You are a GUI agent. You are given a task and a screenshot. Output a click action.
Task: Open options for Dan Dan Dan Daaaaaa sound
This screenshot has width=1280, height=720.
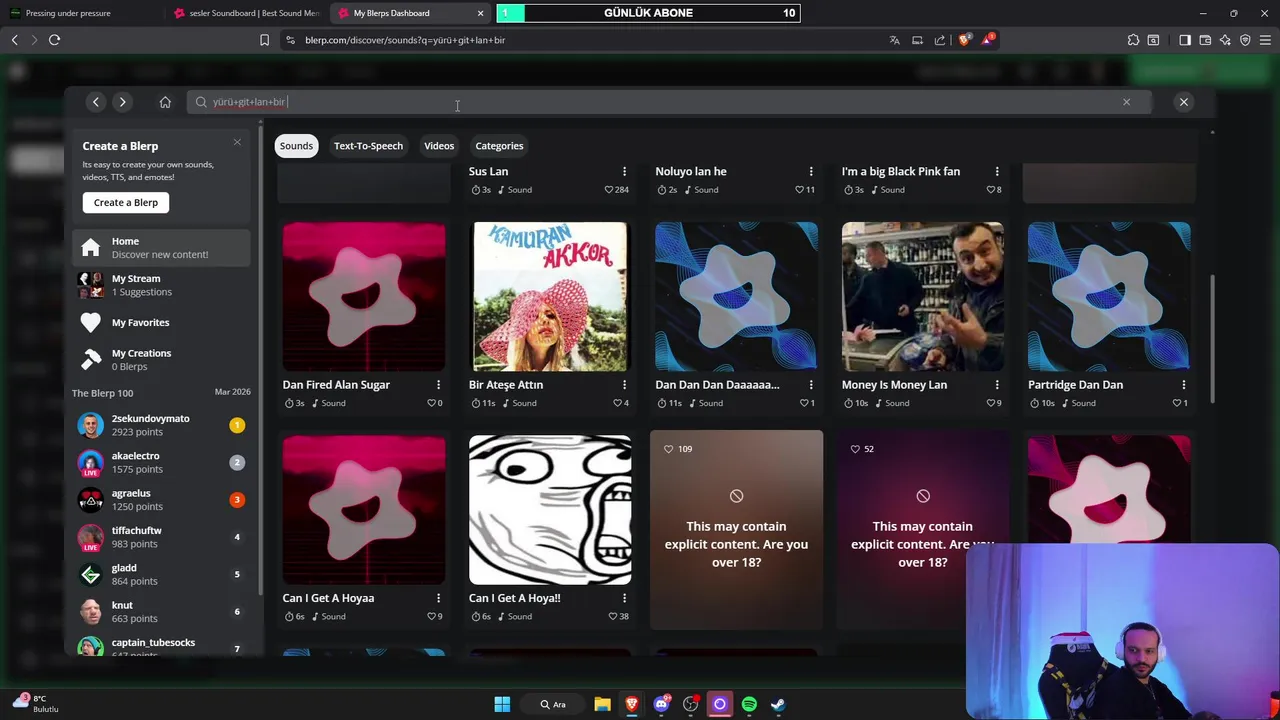[811, 384]
